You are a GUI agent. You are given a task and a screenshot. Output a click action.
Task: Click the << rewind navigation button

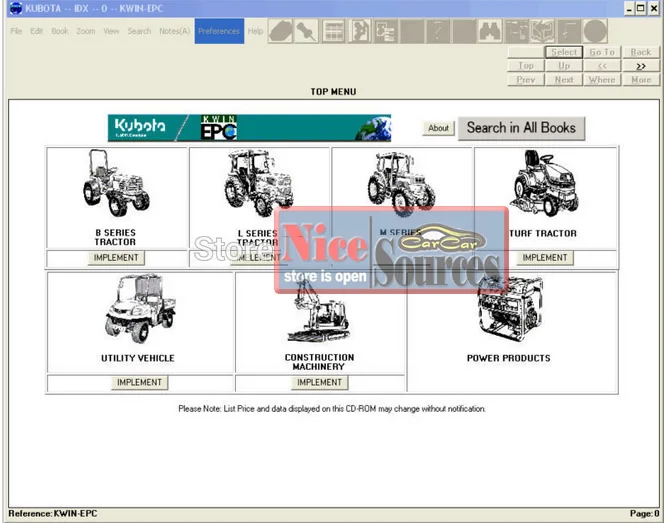pyautogui.click(x=602, y=66)
